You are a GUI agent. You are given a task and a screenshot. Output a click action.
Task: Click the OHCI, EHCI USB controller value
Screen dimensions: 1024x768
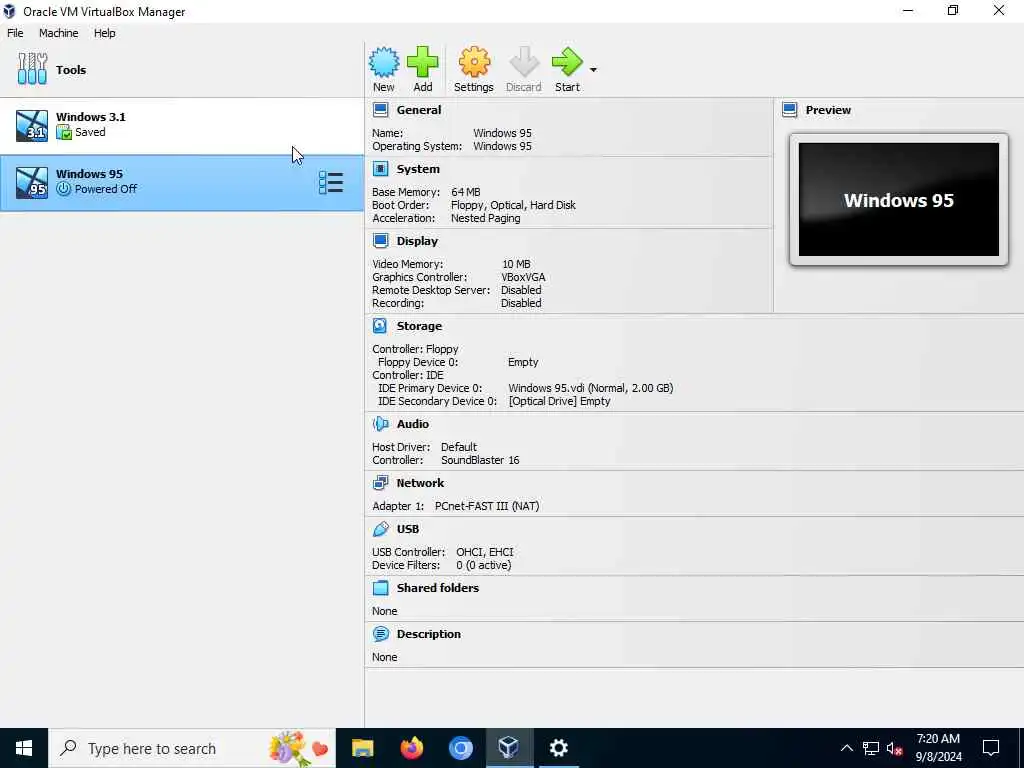tap(485, 552)
